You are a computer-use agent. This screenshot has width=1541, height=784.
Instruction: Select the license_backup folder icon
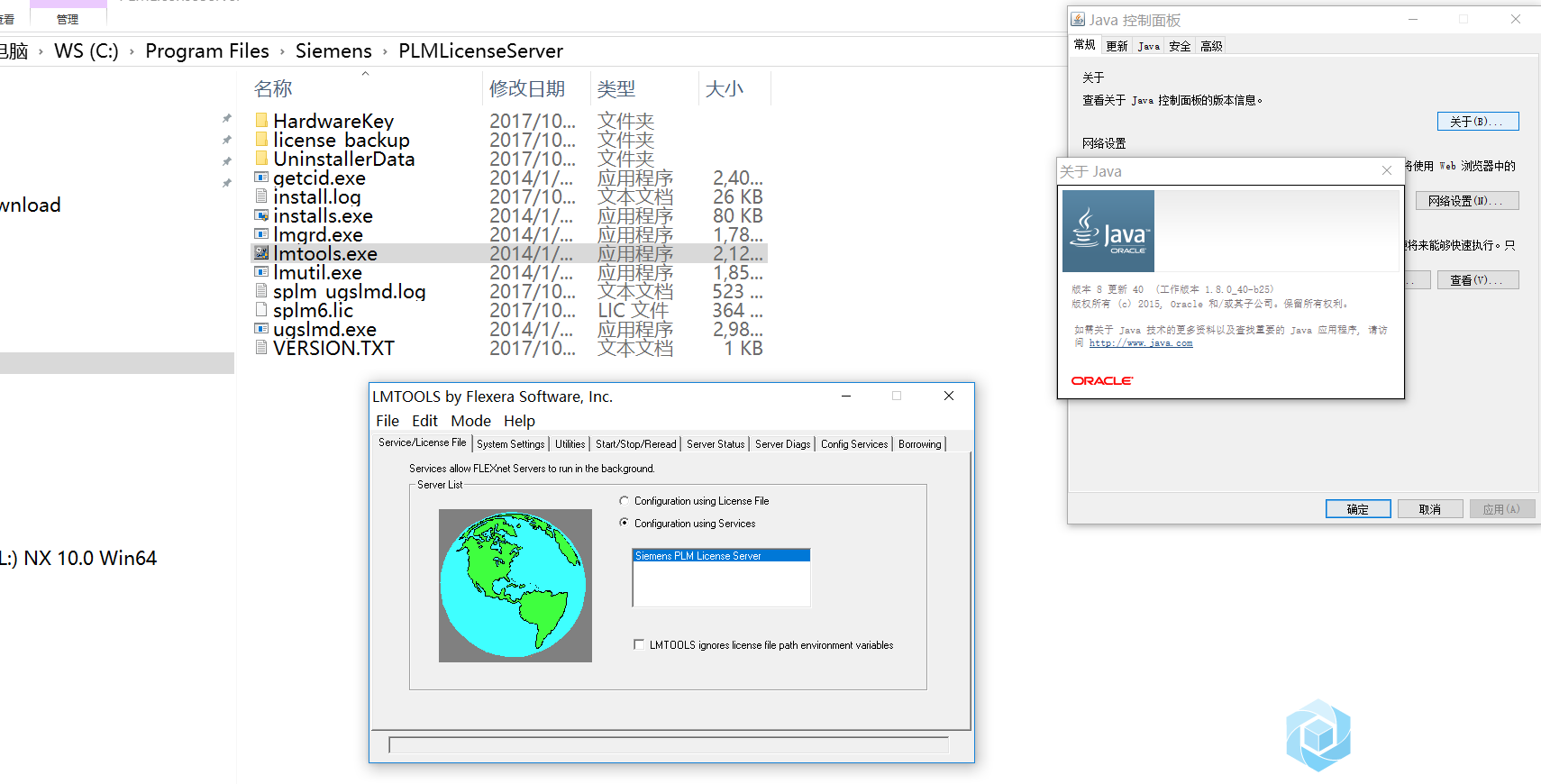click(x=261, y=139)
